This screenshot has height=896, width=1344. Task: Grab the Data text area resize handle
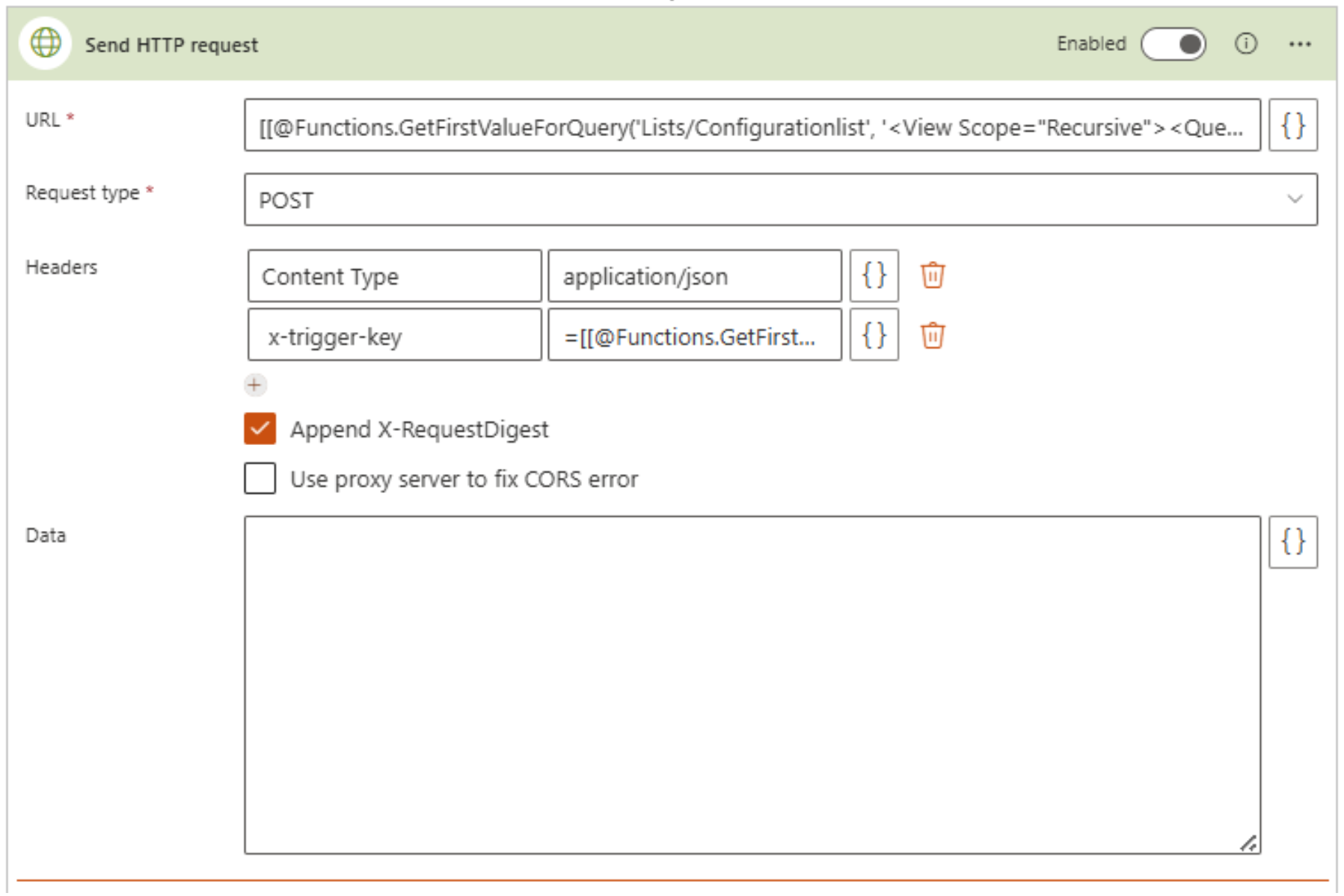1248,843
